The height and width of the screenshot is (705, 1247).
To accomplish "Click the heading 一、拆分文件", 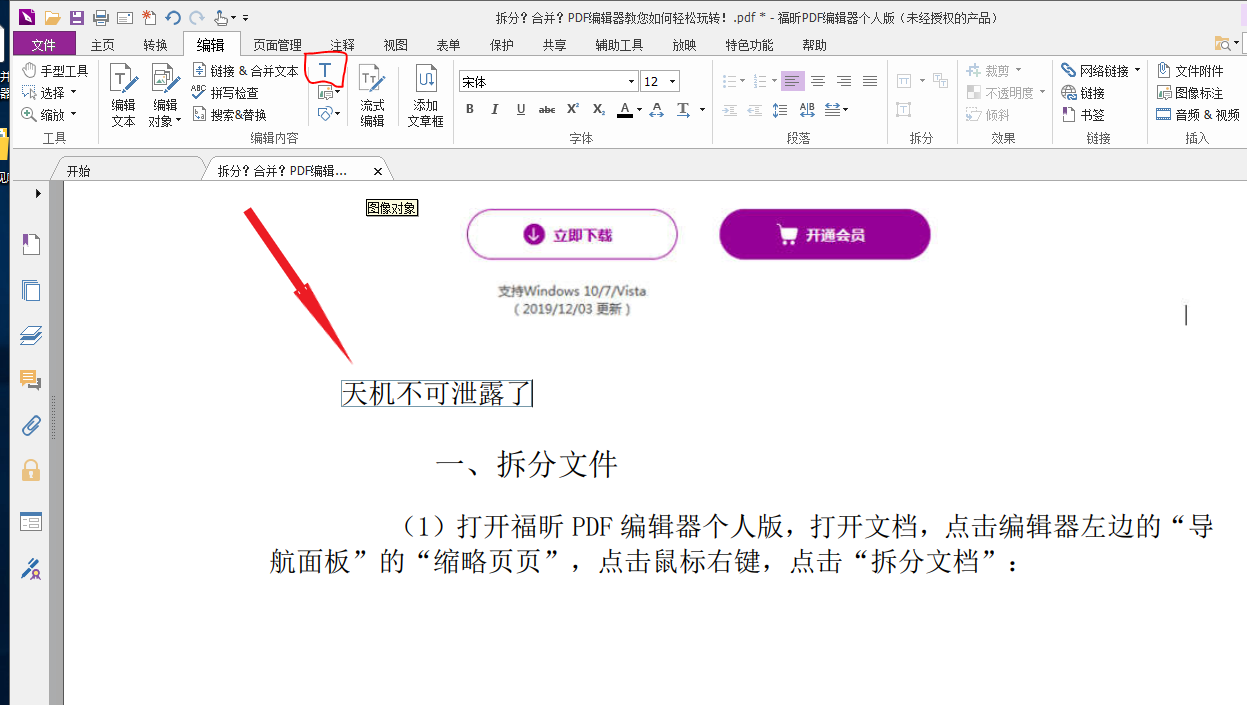I will pos(527,464).
